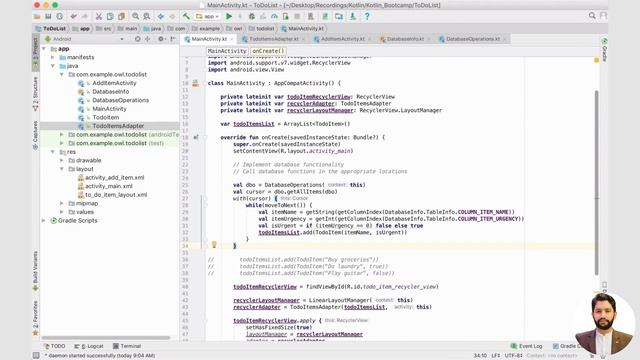640x360 pixels.
Task: Click the editor vertical scrollbar
Action: [x=597, y=183]
